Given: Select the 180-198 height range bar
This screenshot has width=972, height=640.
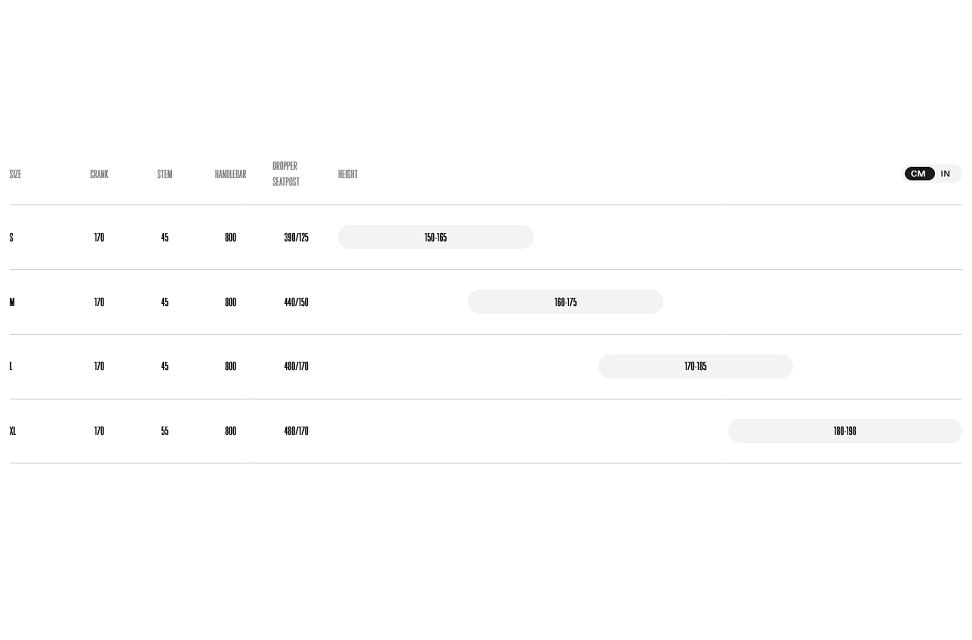Looking at the screenshot, I should tap(845, 431).
